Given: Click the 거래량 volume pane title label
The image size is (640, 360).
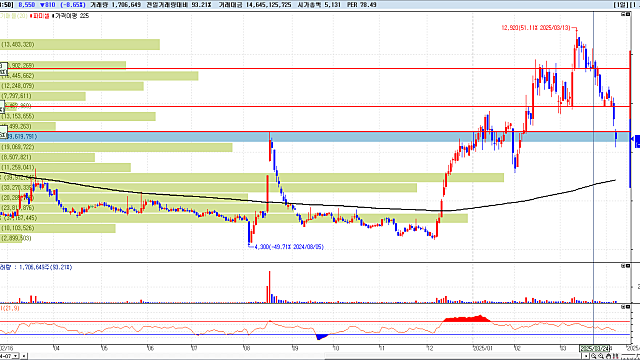Looking at the screenshot, I should click(x=36, y=267).
